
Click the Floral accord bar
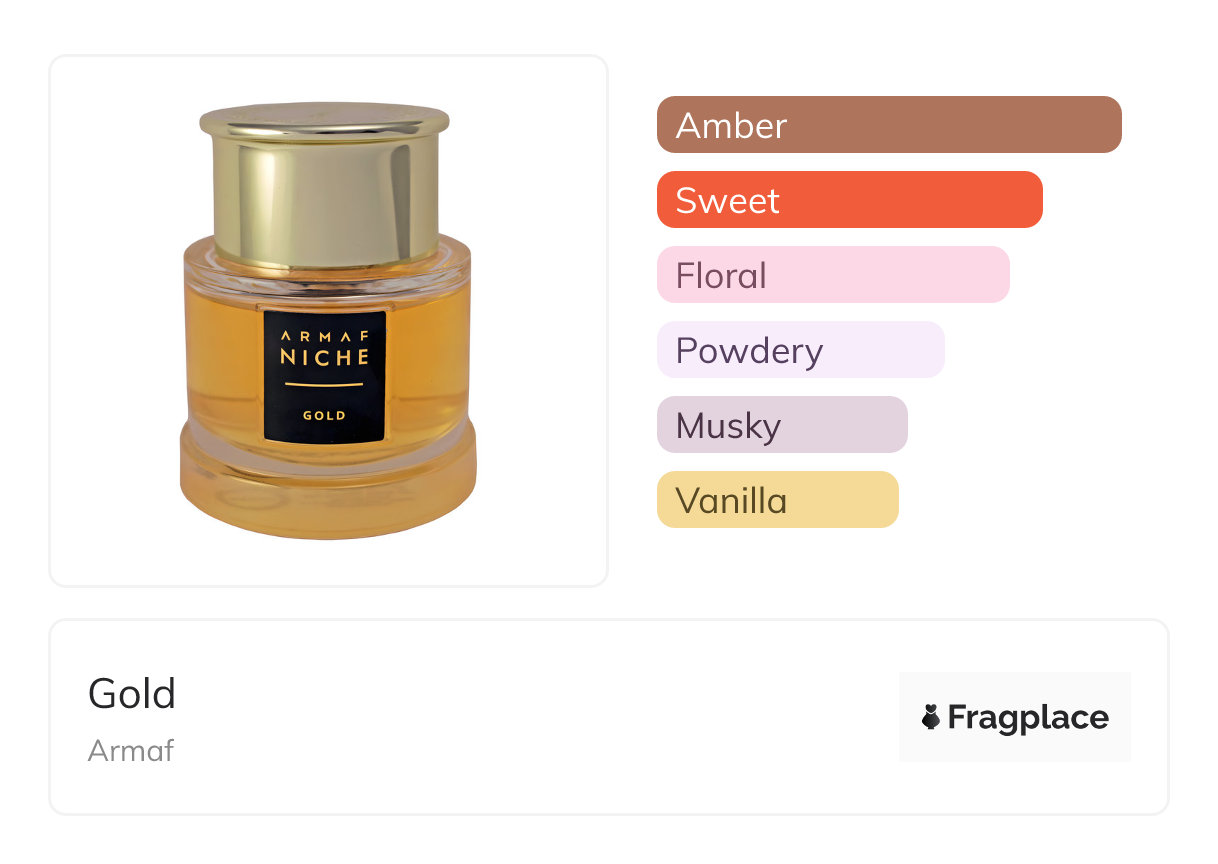[x=833, y=274]
